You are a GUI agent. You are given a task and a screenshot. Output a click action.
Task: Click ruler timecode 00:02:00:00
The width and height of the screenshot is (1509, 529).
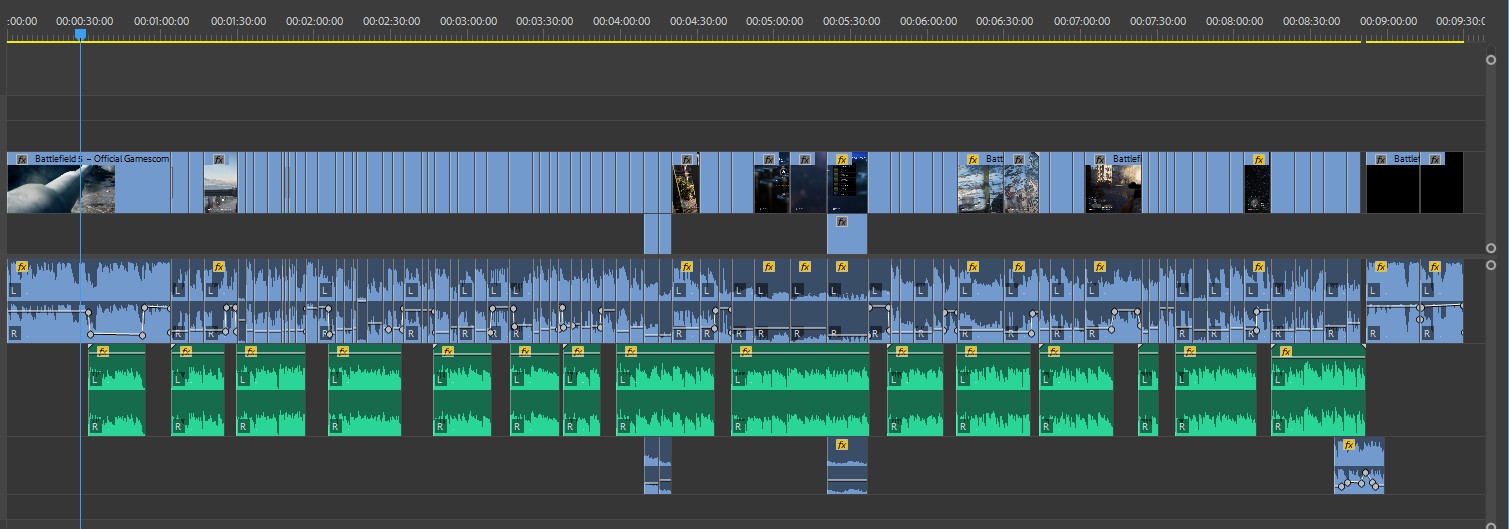314,21
